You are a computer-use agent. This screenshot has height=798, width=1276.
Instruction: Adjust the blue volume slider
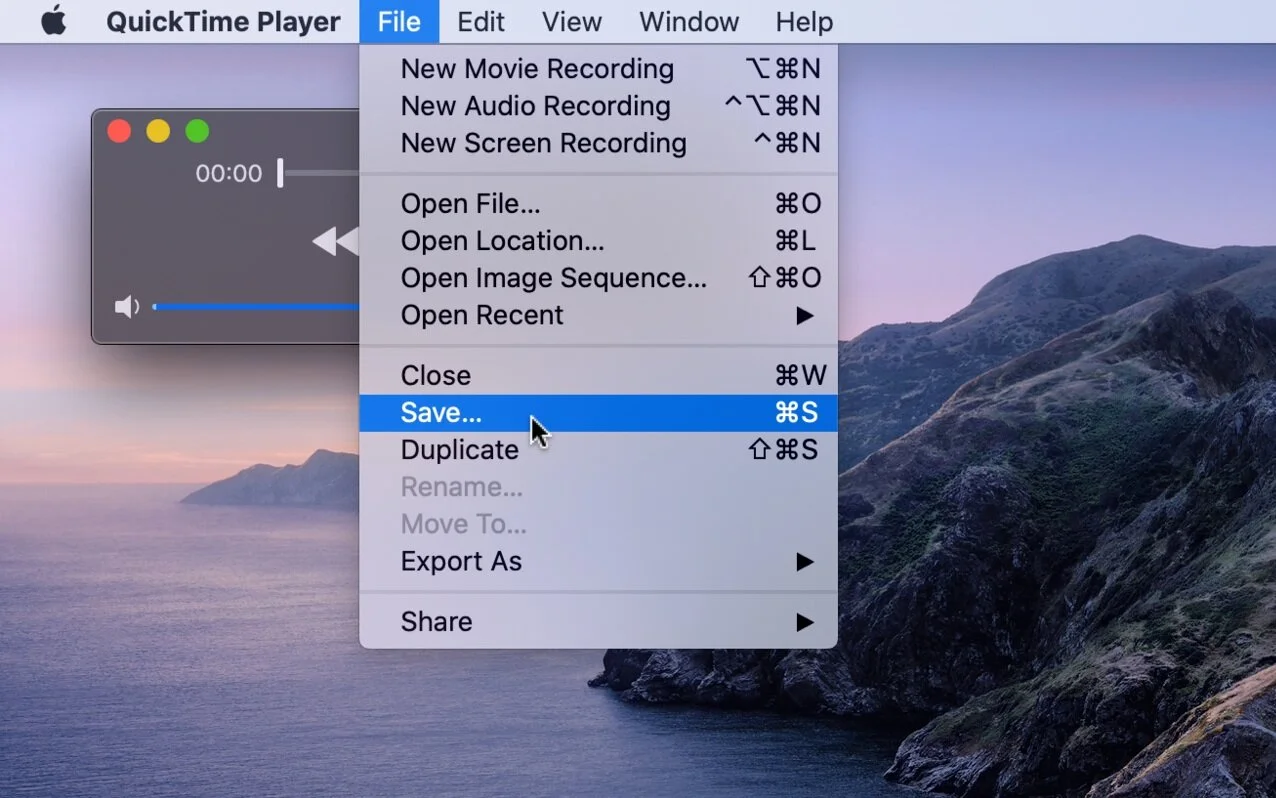255,307
